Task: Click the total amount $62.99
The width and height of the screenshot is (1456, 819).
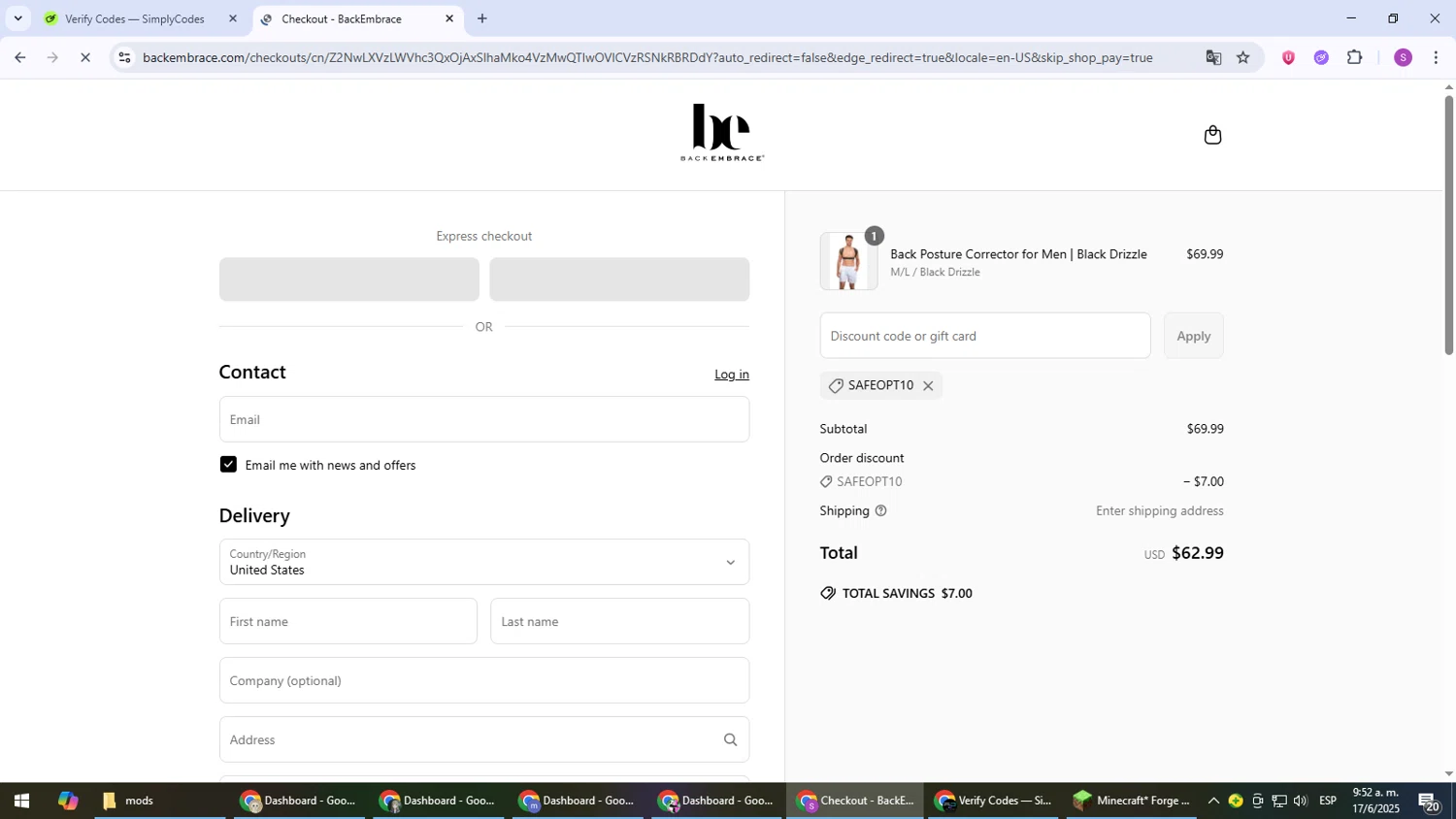Action: 1197,553
